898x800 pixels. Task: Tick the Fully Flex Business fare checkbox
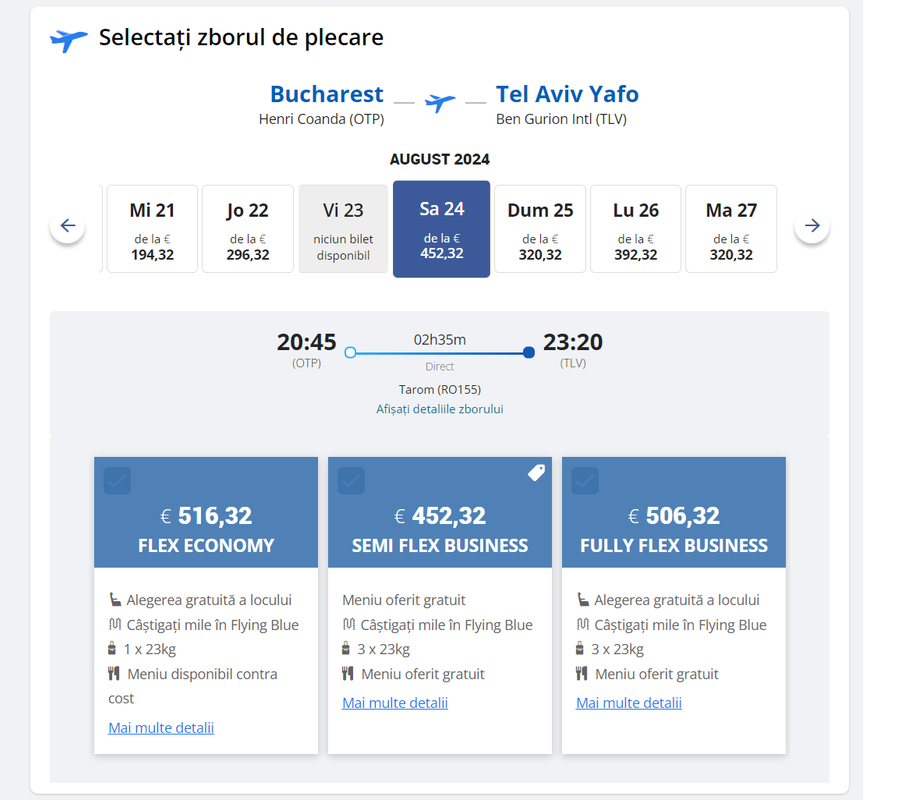click(585, 481)
